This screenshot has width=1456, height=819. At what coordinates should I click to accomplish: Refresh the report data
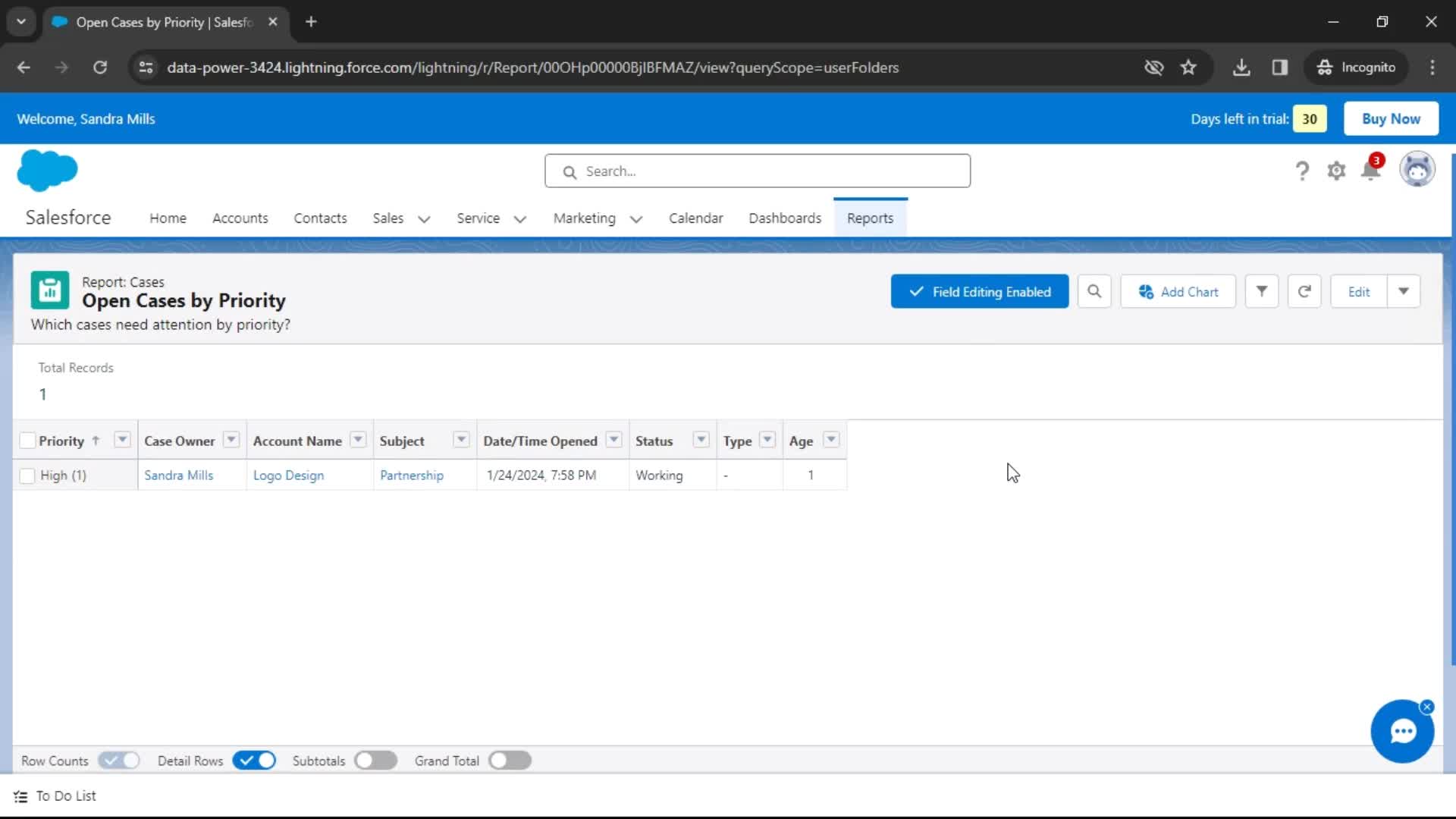[x=1304, y=291]
